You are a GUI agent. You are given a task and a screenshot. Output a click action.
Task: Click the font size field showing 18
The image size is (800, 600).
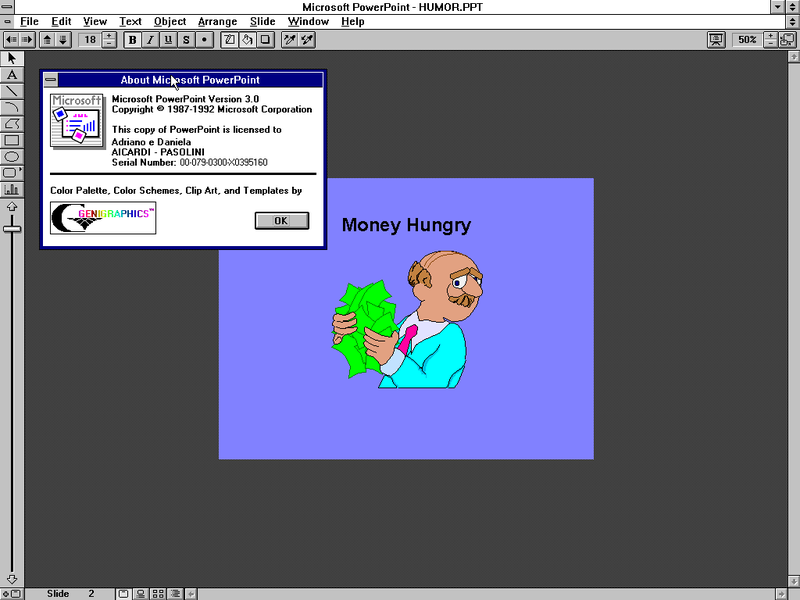click(x=90, y=39)
